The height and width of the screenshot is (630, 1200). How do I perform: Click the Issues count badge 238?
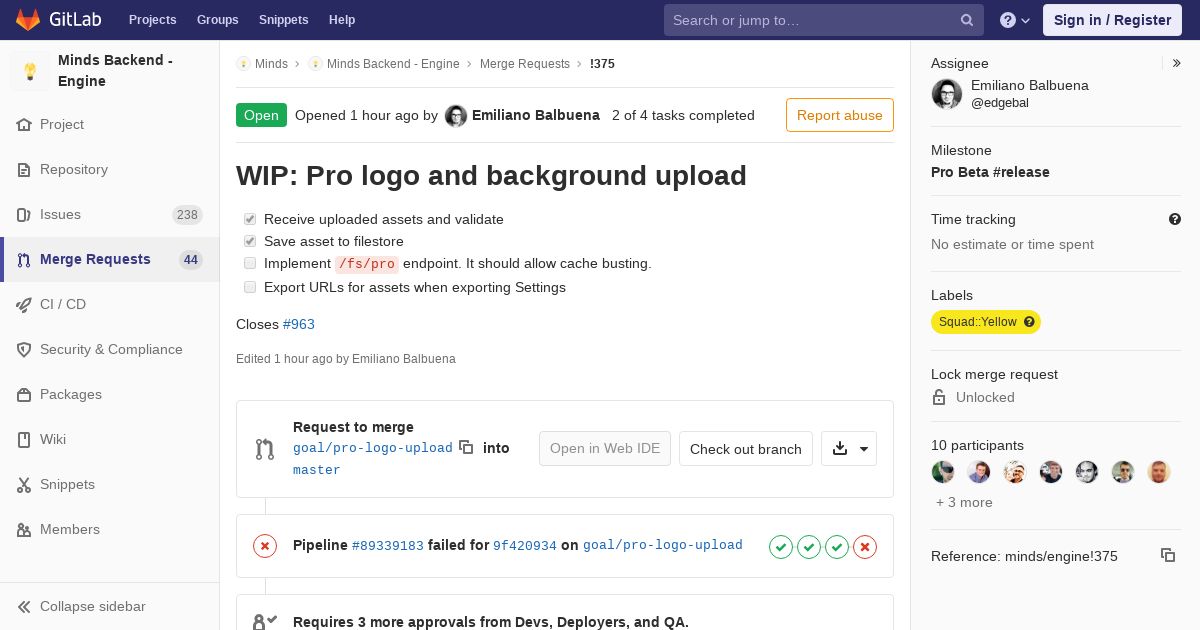187,215
